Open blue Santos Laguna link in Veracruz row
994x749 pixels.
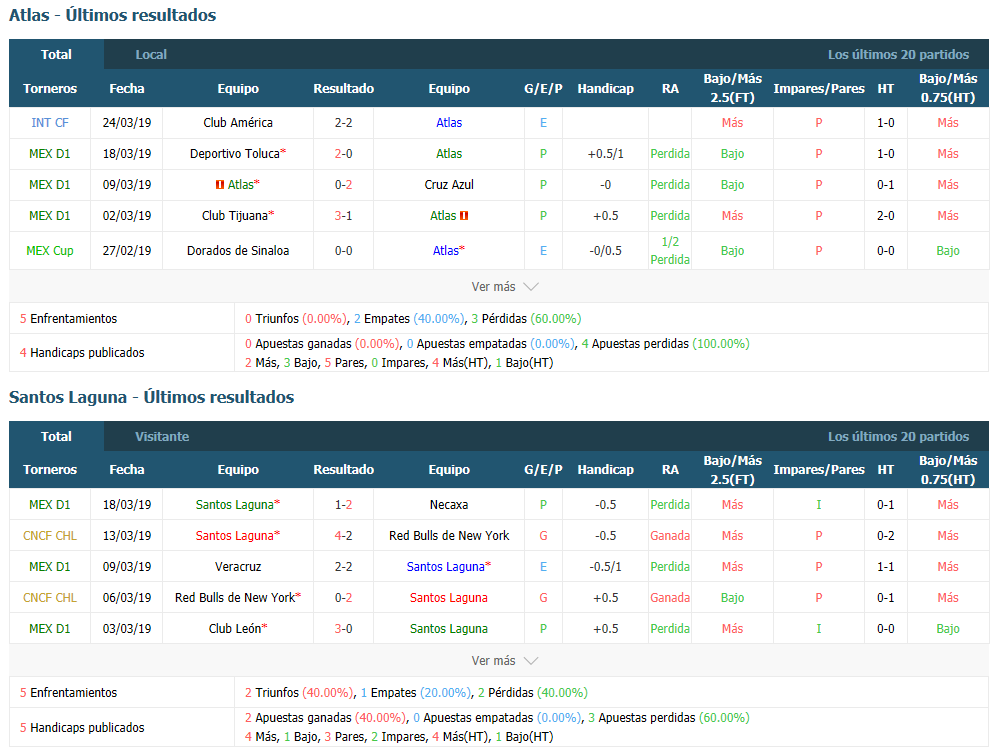coord(446,567)
